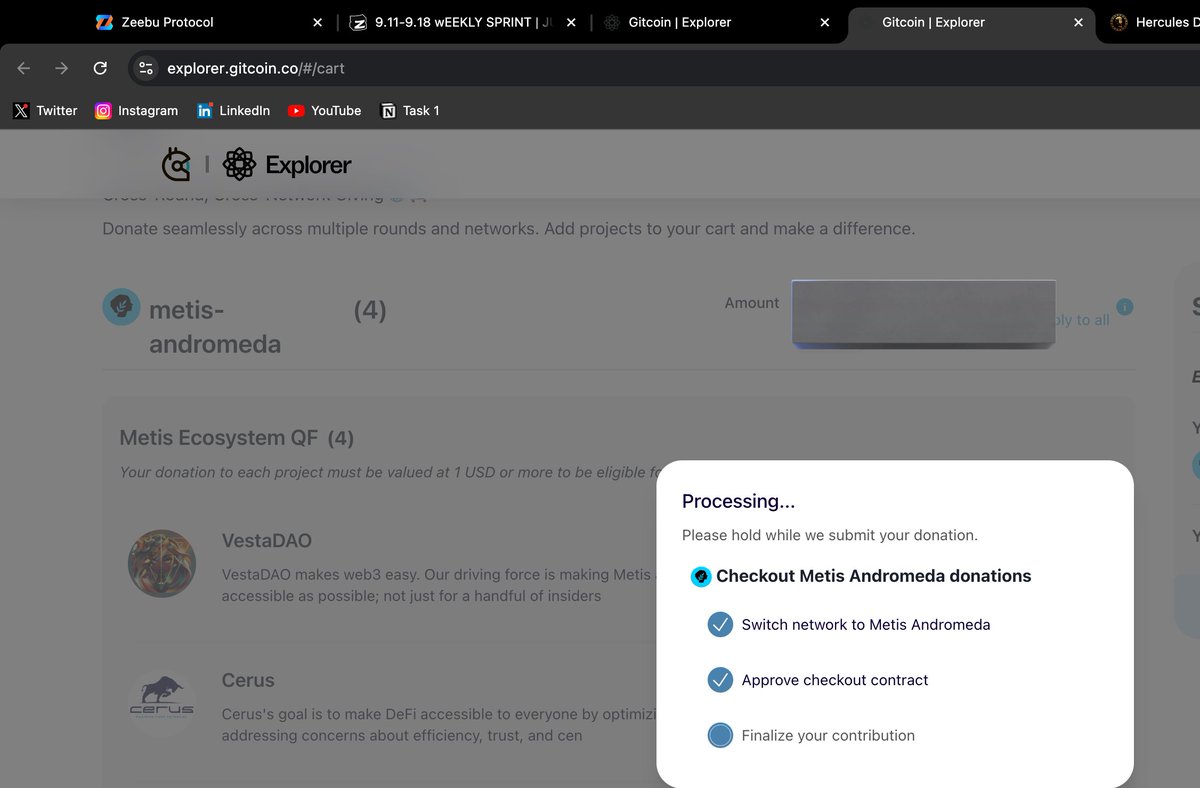The height and width of the screenshot is (788, 1200).
Task: Click the Metis Ecosystem QF round heading
Action: point(237,438)
